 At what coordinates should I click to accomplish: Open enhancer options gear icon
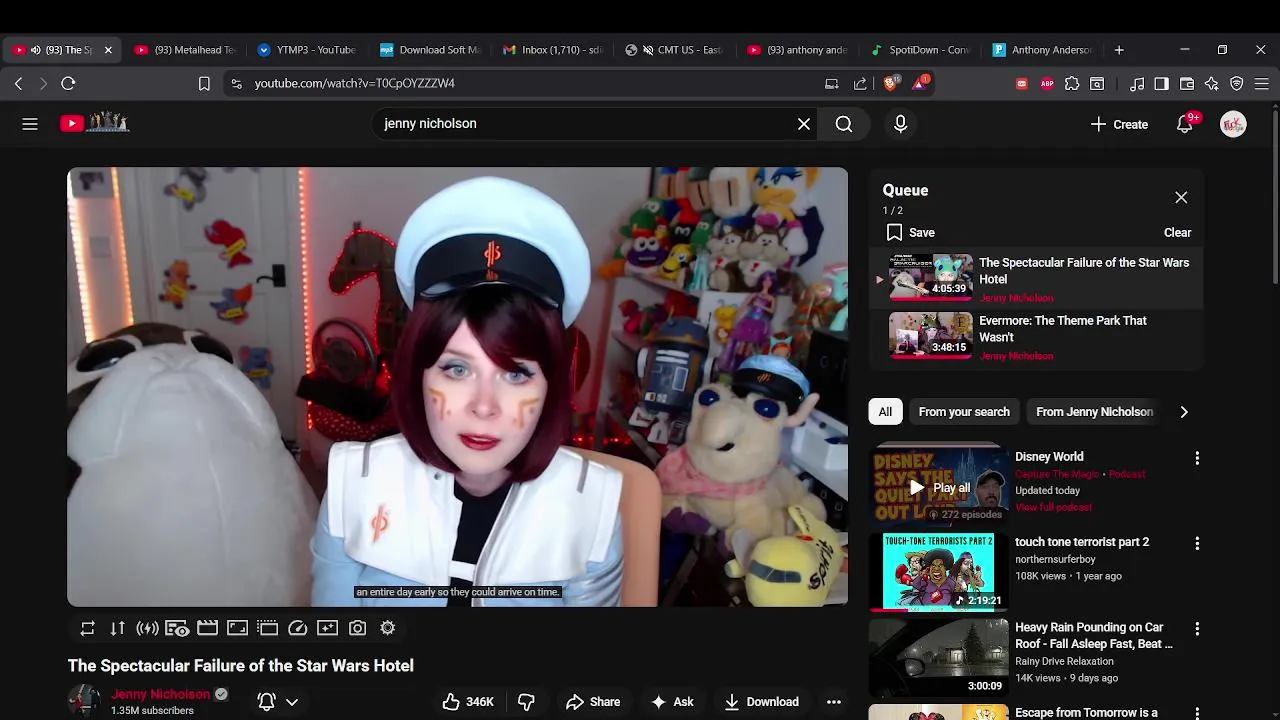(388, 628)
